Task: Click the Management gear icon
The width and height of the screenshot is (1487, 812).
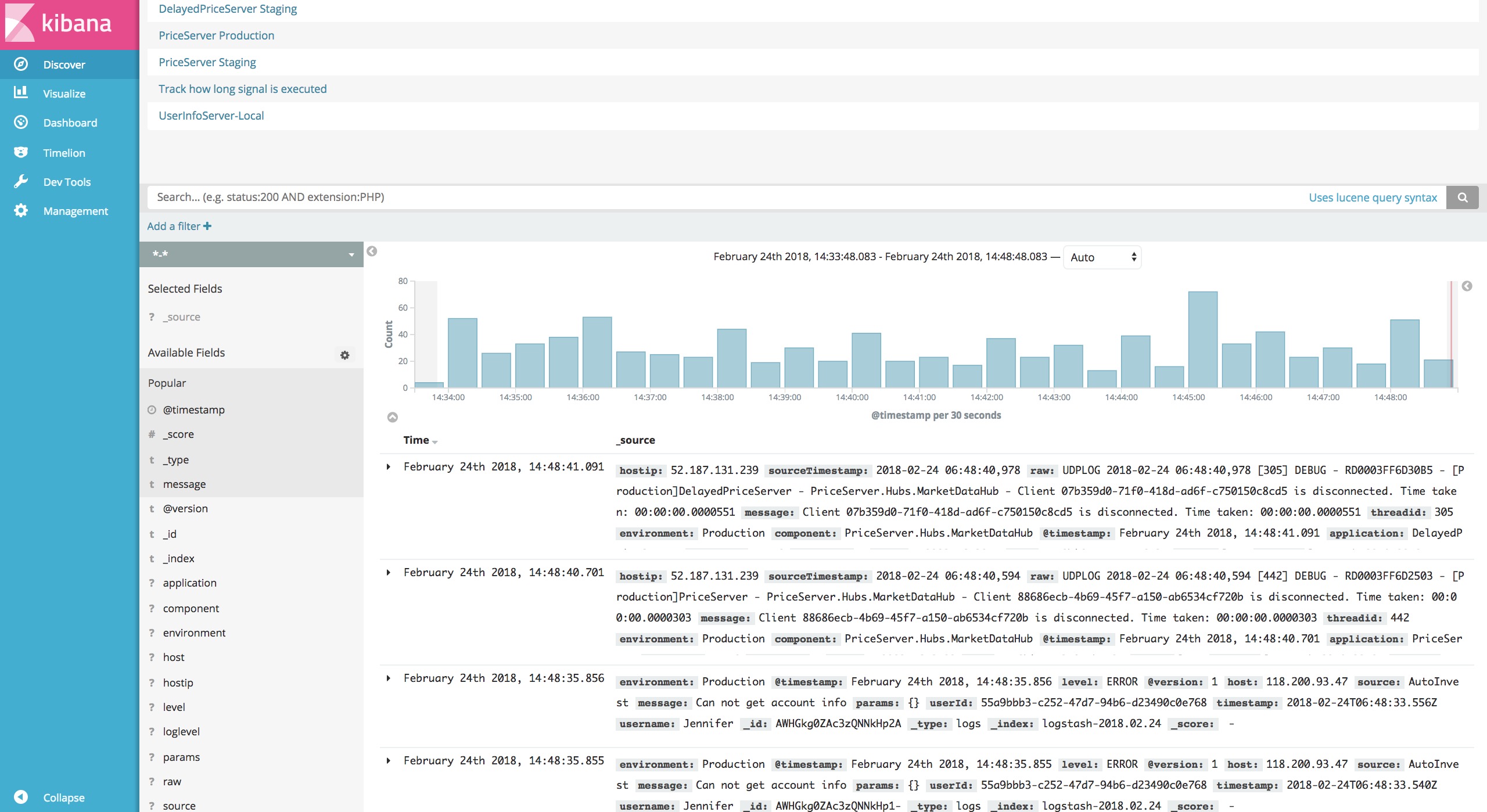Action: coord(21,210)
